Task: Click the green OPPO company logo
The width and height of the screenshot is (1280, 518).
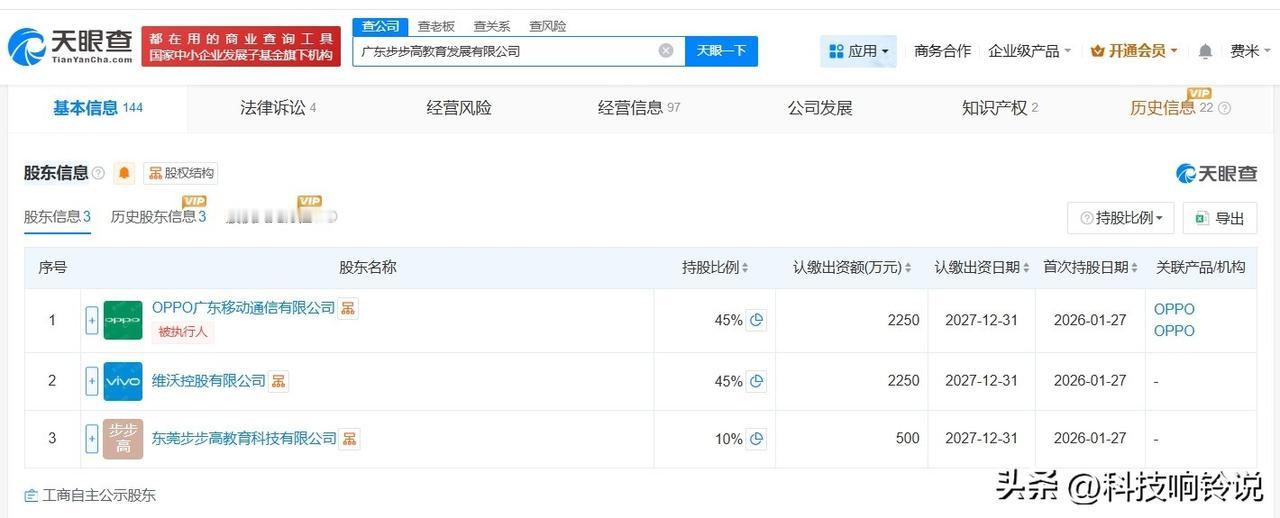Action: click(x=123, y=320)
